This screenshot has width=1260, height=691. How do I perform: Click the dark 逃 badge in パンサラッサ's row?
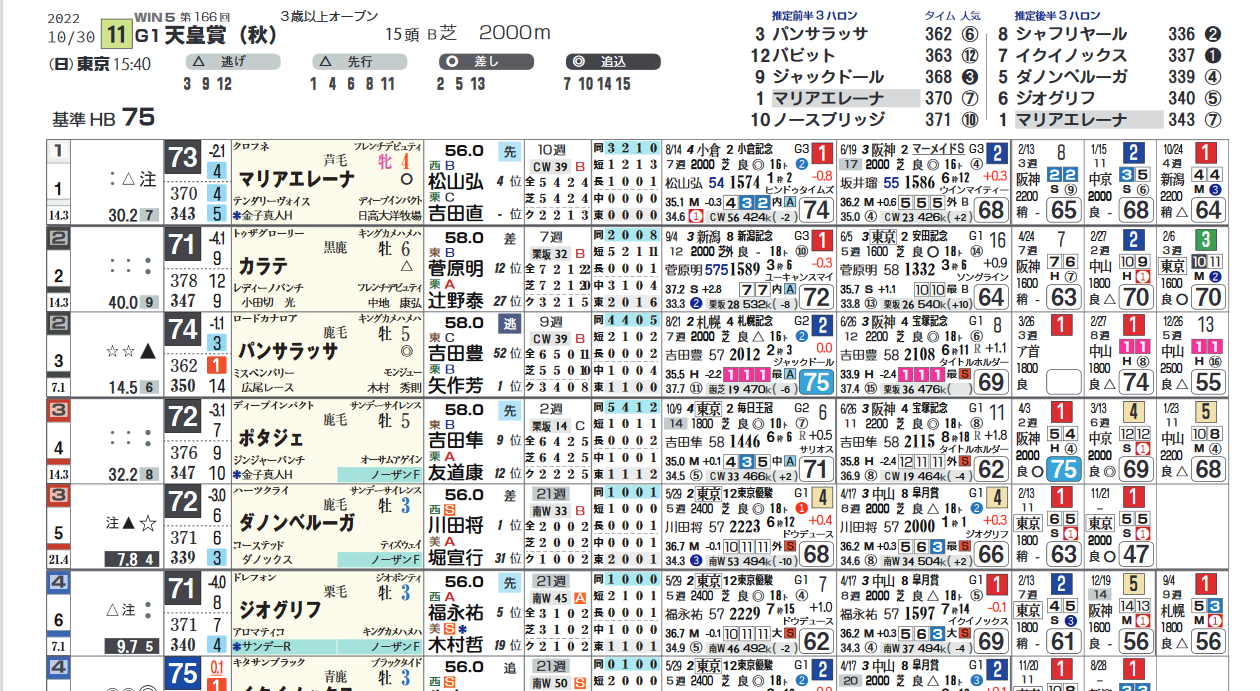coord(509,323)
